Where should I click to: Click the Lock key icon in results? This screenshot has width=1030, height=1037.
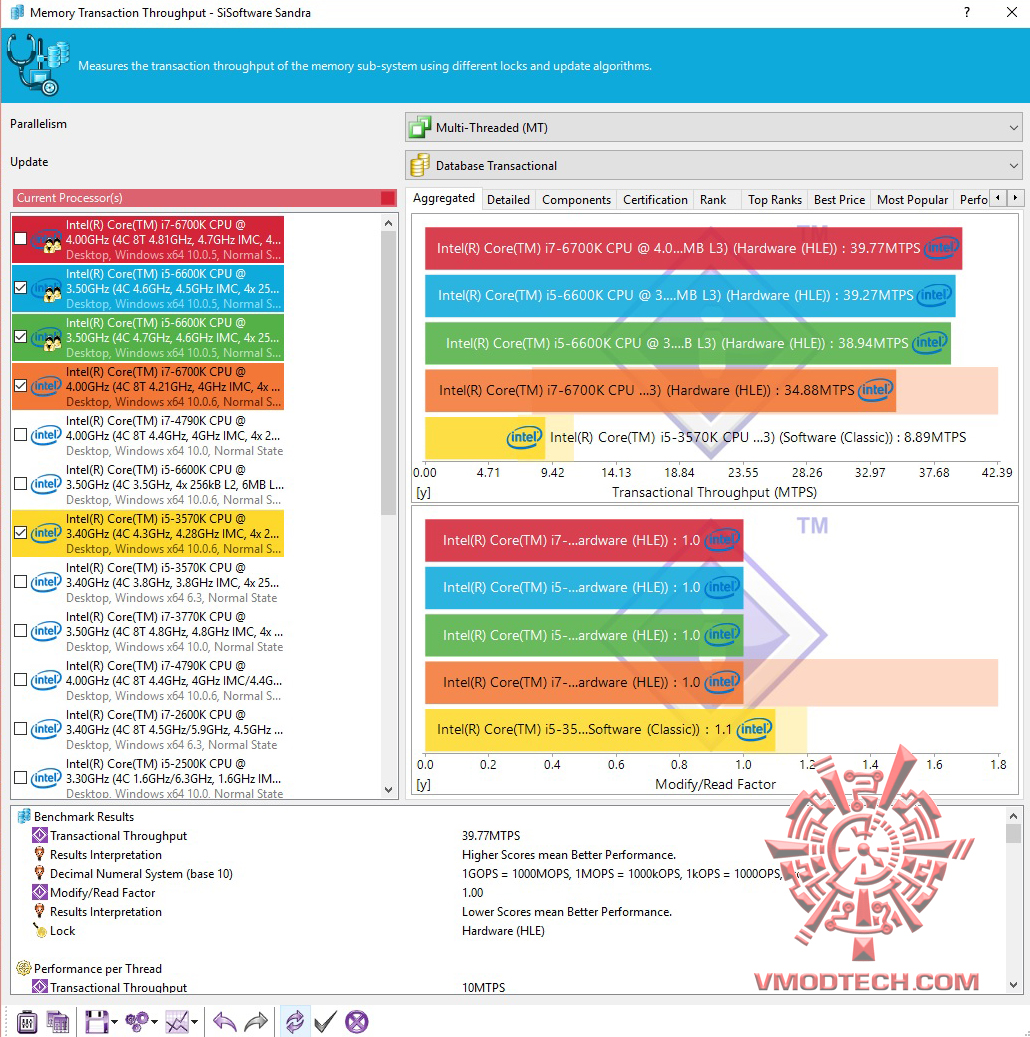[x=40, y=931]
